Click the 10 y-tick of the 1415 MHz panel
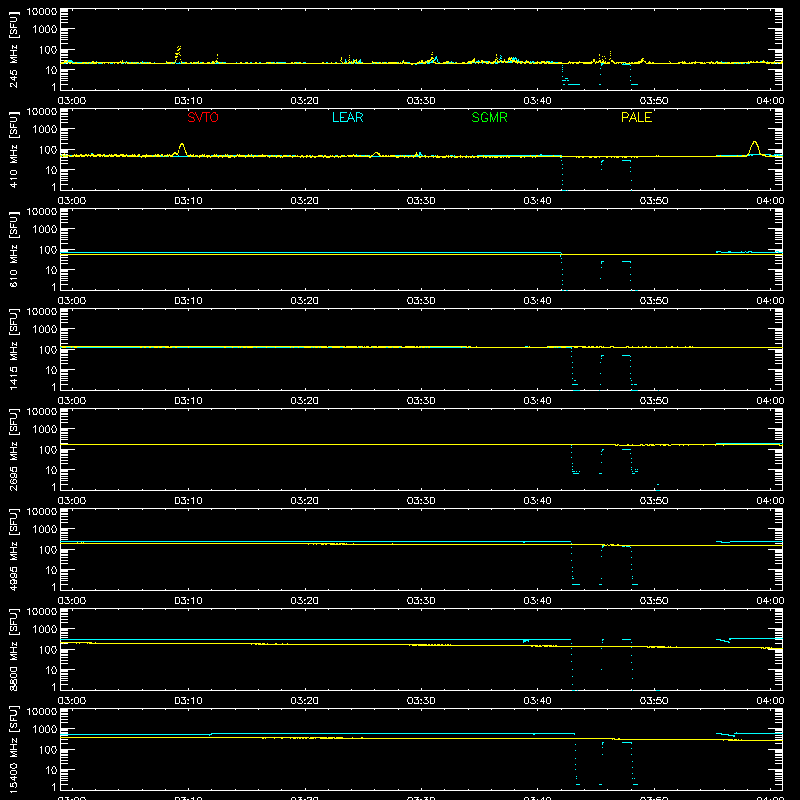This screenshot has height=800, width=800. pyautogui.click(x=52, y=370)
